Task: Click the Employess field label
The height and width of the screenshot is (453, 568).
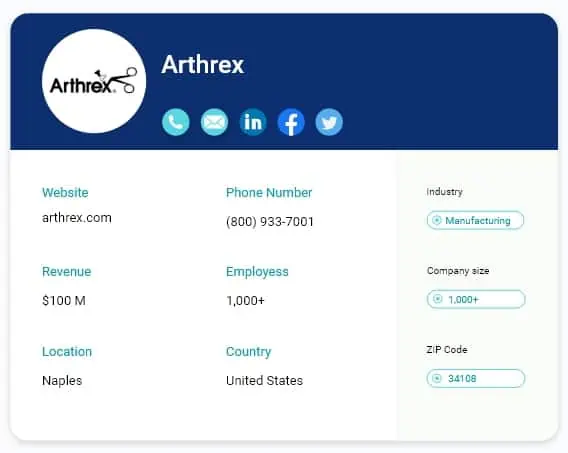Action: 257,272
